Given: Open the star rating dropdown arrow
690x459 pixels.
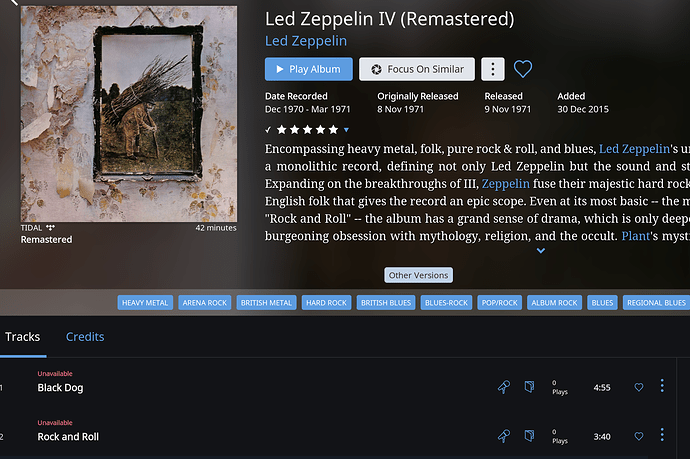Looking at the screenshot, I should click(x=346, y=130).
